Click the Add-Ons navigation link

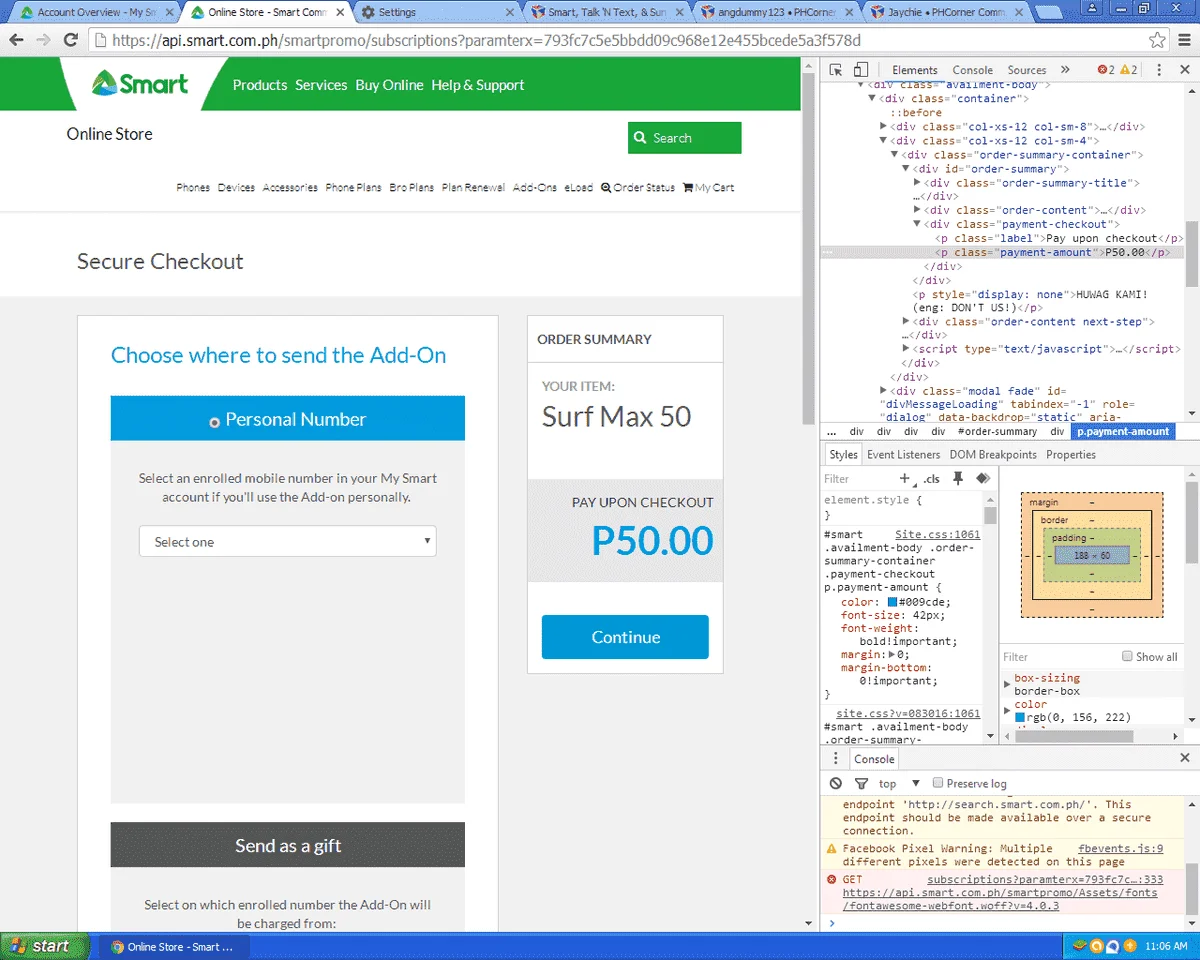(535, 187)
